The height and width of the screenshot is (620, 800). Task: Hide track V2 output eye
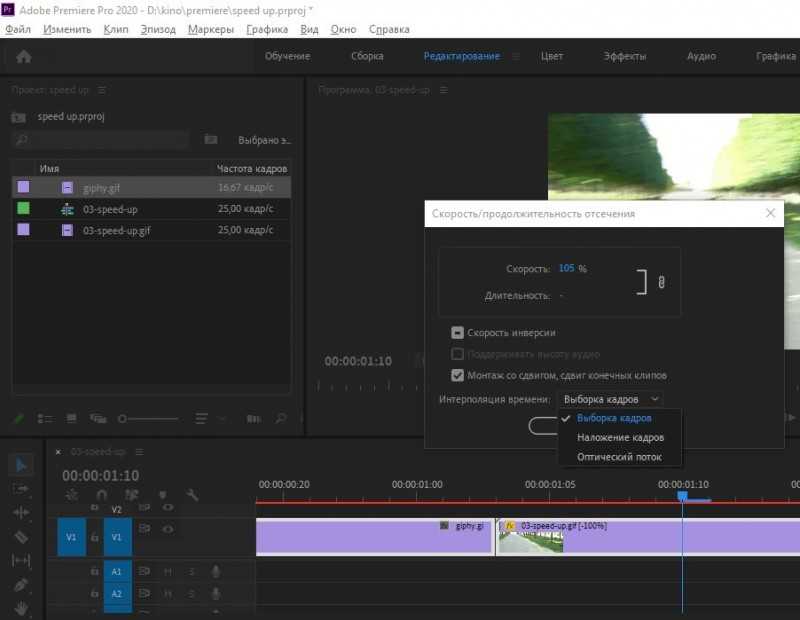168,507
